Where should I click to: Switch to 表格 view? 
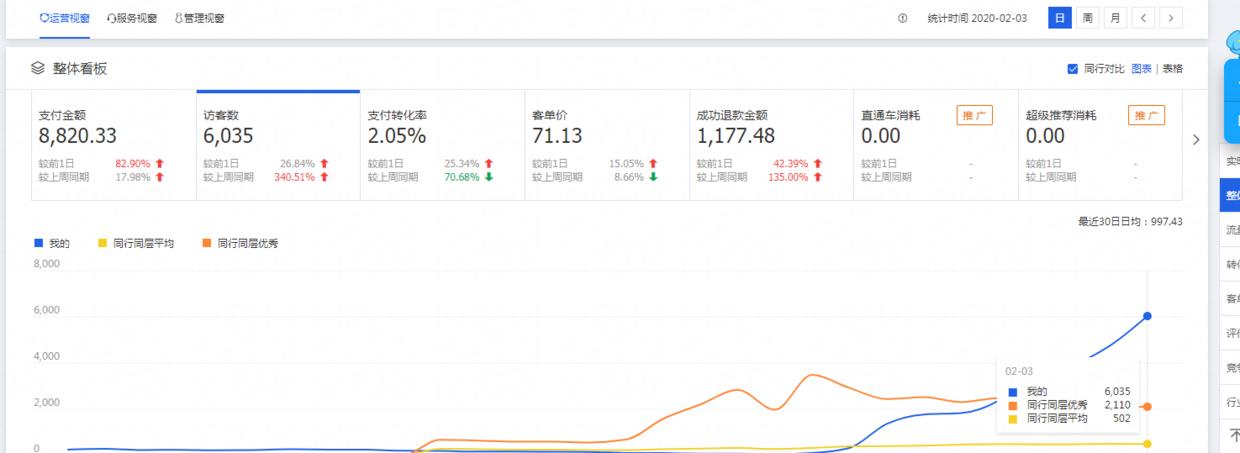pyautogui.click(x=1172, y=69)
